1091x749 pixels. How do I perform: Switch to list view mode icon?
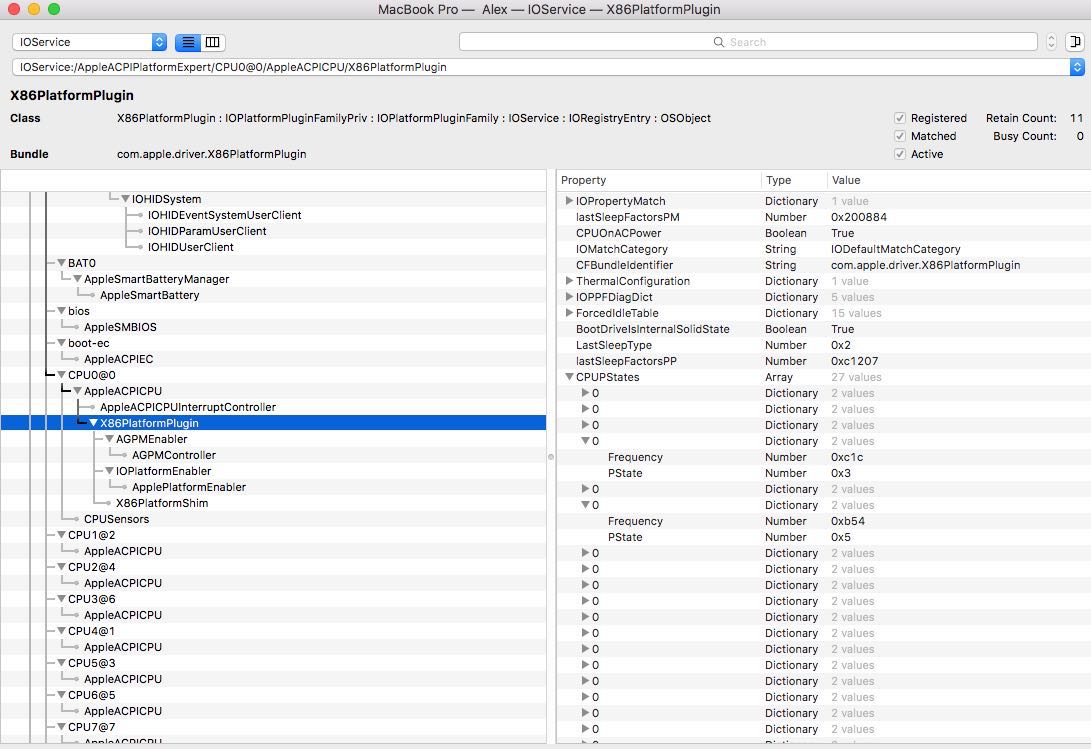point(188,42)
